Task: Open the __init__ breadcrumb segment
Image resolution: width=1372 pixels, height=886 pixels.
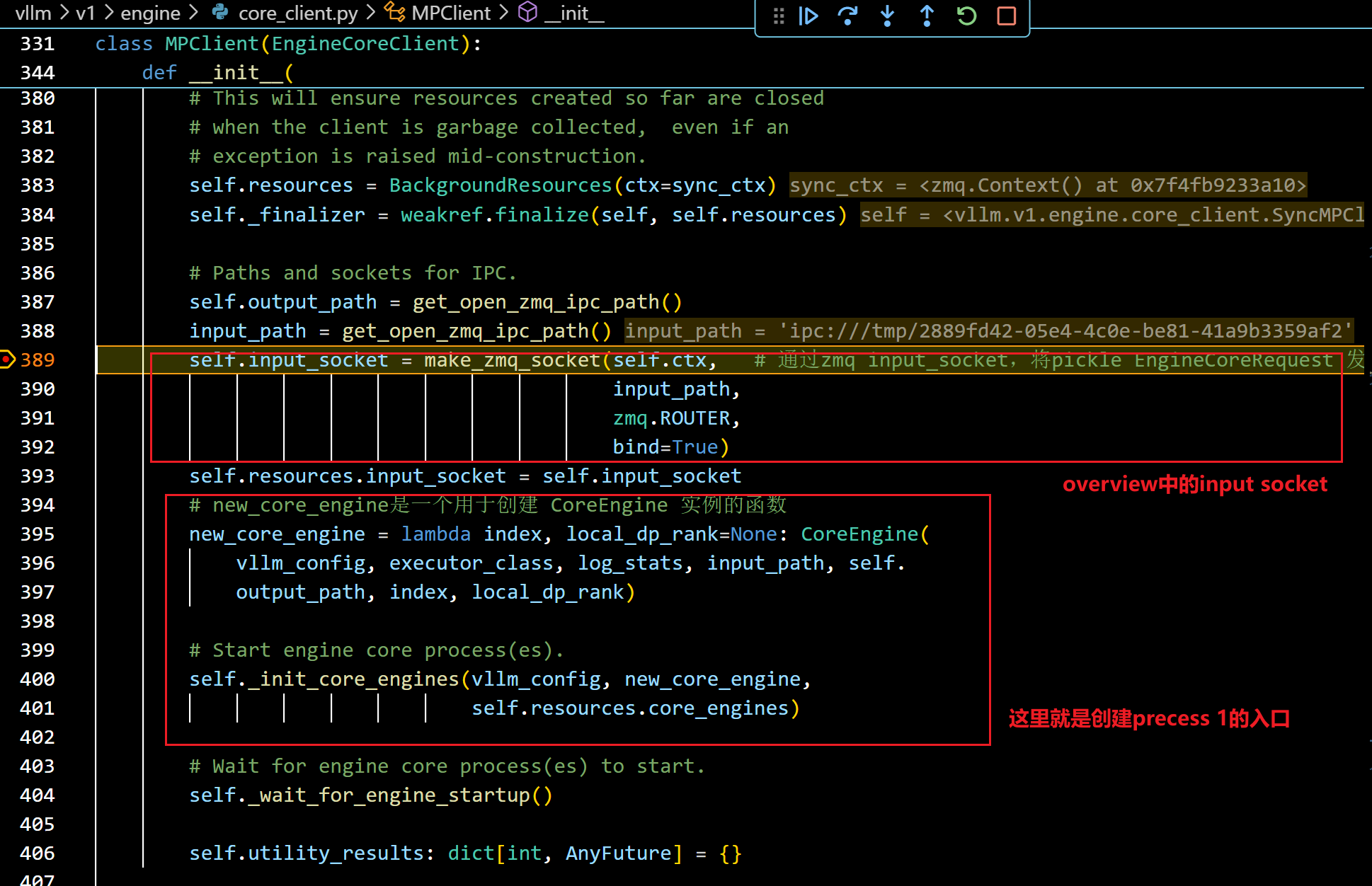Action: [x=574, y=13]
